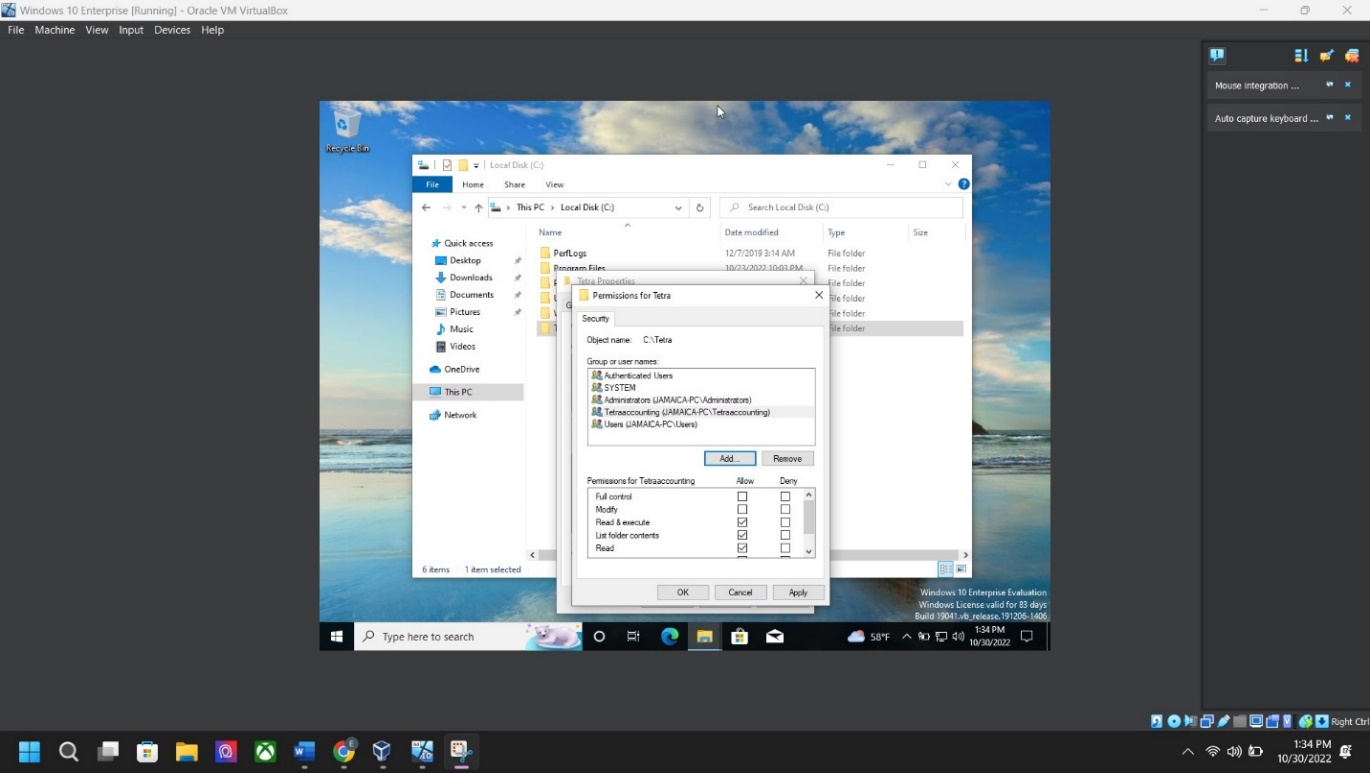Expand the Explorer ribbon chevron
Image resolution: width=1370 pixels, height=773 pixels.
pyautogui.click(x=948, y=184)
